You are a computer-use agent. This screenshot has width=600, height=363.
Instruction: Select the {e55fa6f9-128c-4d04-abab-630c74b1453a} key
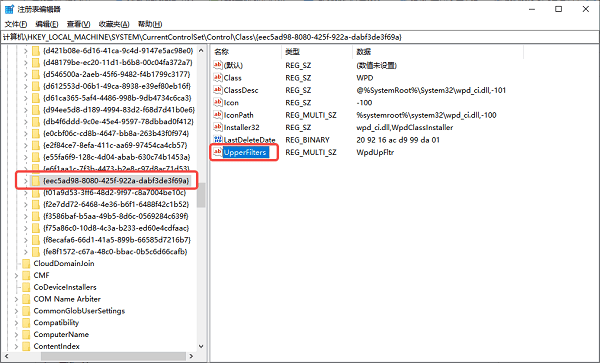coord(116,157)
